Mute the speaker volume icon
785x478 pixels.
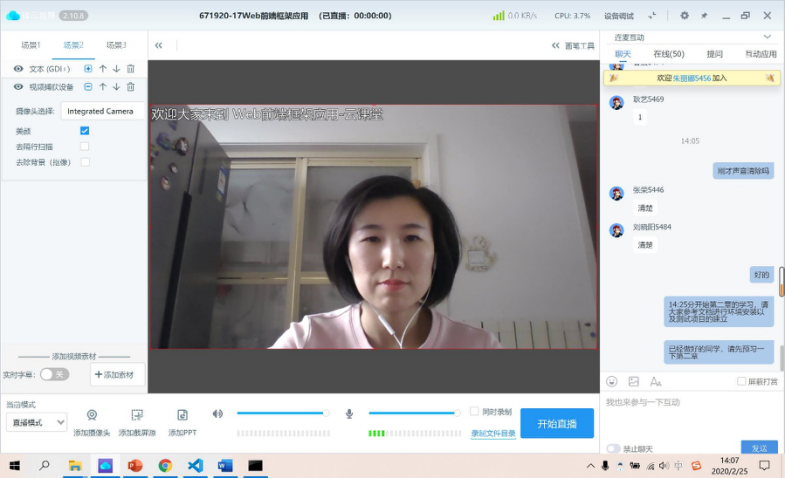point(218,413)
